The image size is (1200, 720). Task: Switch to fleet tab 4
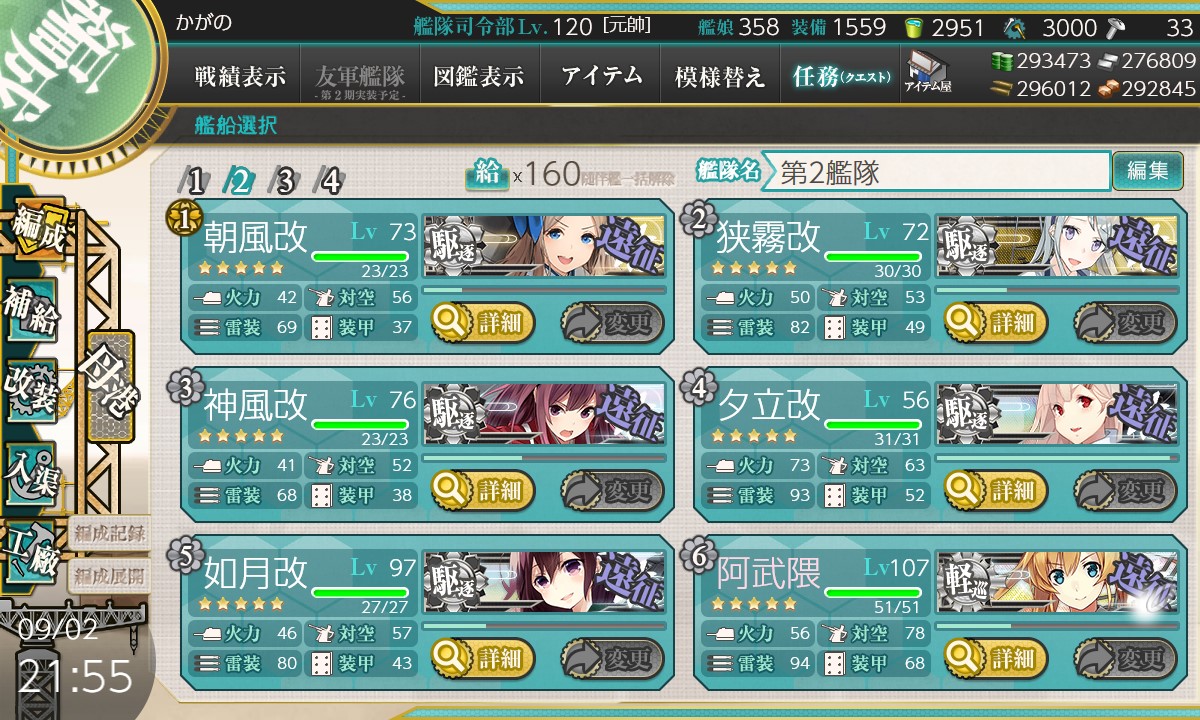[x=329, y=180]
